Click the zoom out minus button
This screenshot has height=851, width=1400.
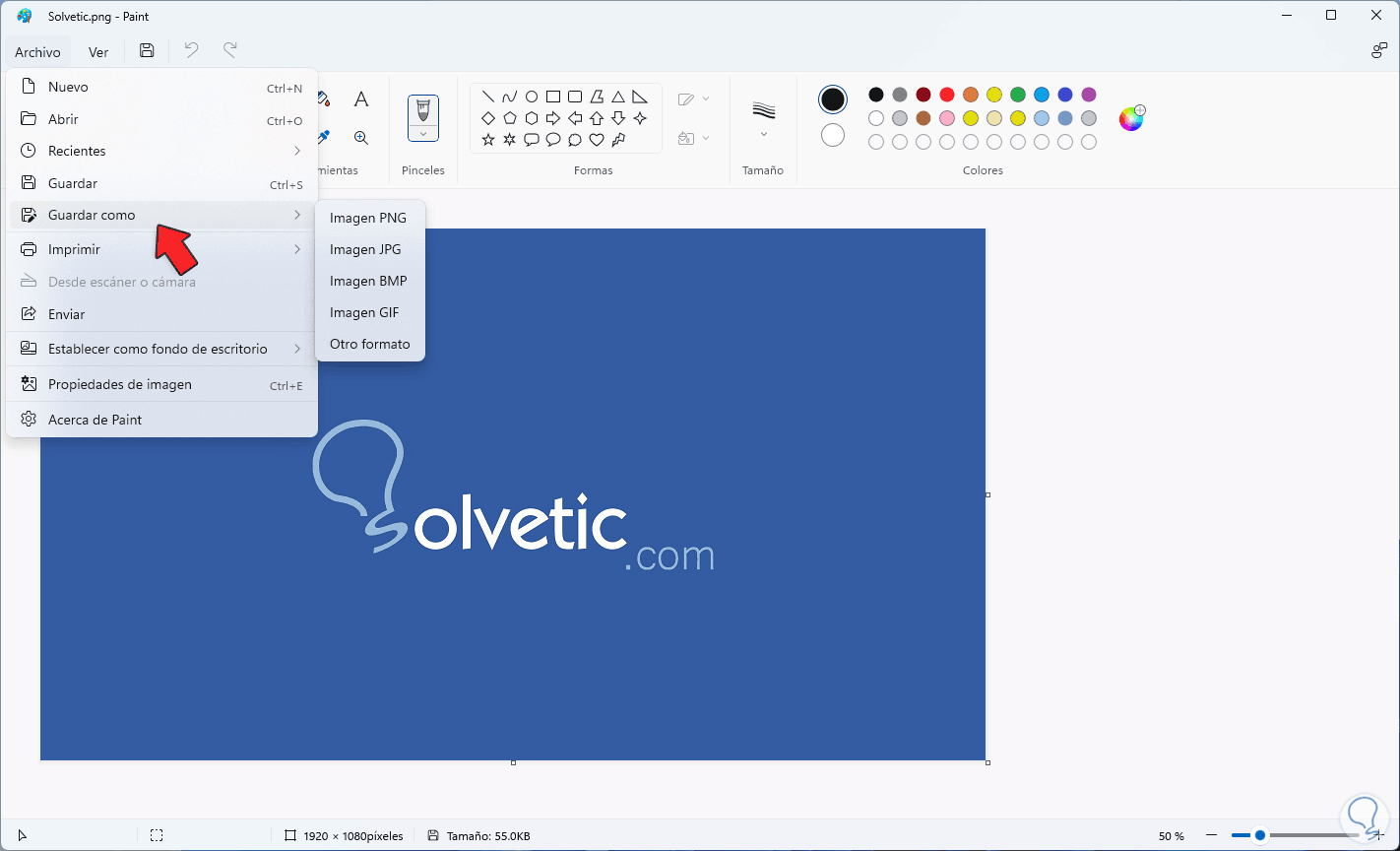point(1211,835)
